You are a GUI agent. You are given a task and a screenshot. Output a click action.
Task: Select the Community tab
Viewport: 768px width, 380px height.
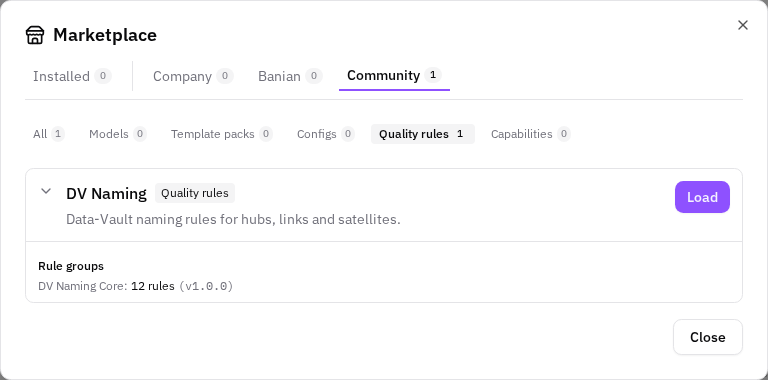pyautogui.click(x=394, y=75)
